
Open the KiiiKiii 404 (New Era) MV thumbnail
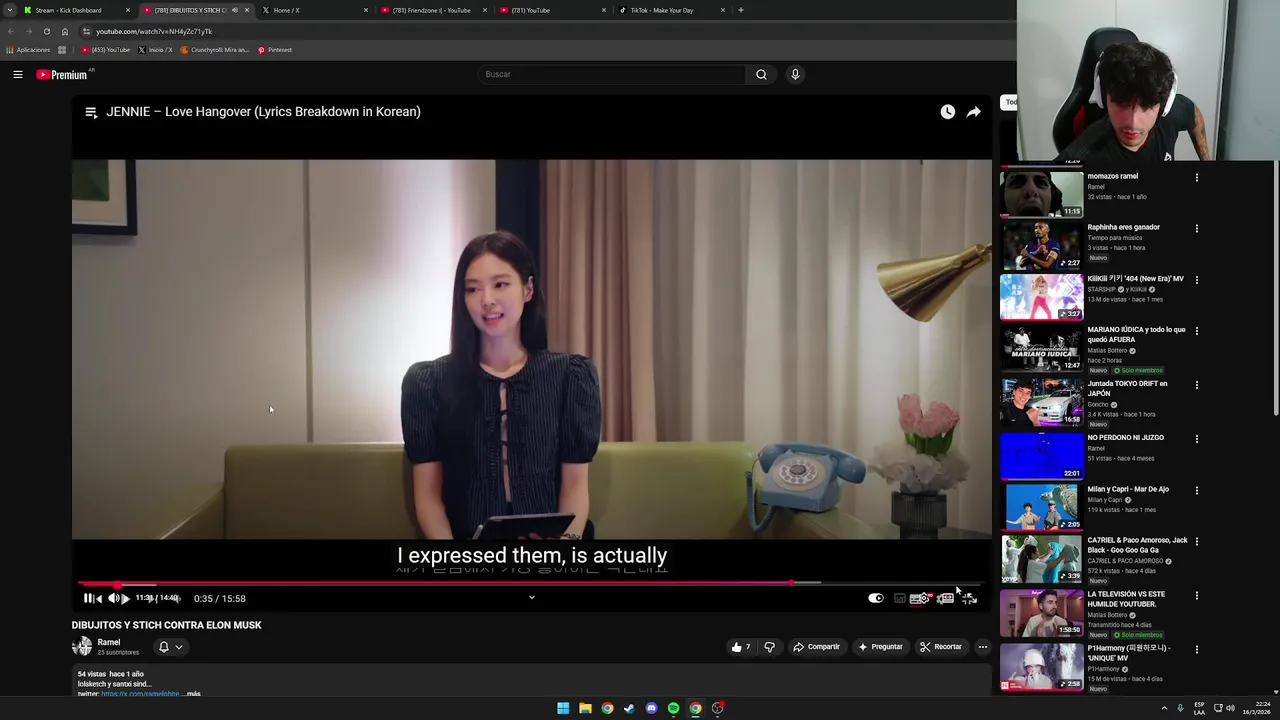1042,296
